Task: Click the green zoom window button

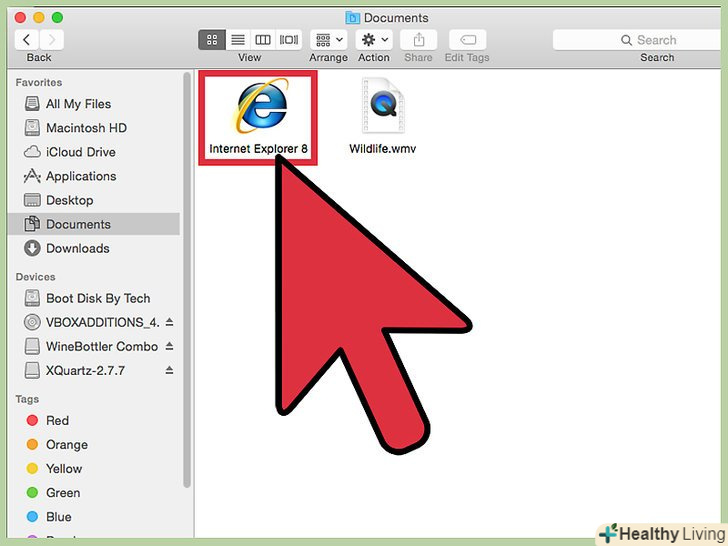Action: click(x=57, y=18)
